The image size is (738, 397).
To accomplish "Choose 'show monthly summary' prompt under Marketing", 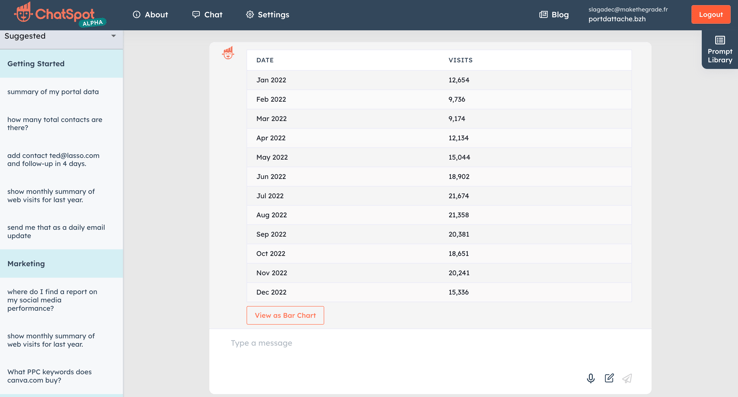I will pyautogui.click(x=51, y=340).
